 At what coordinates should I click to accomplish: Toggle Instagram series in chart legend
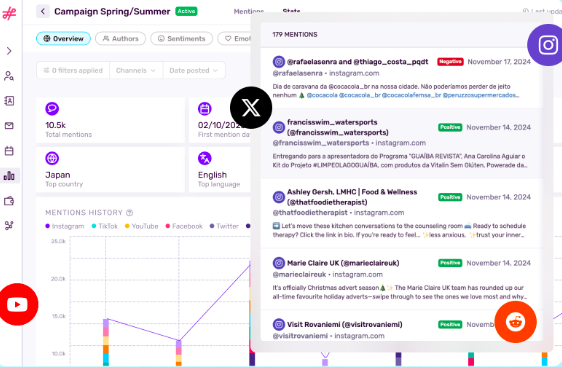[65, 226]
